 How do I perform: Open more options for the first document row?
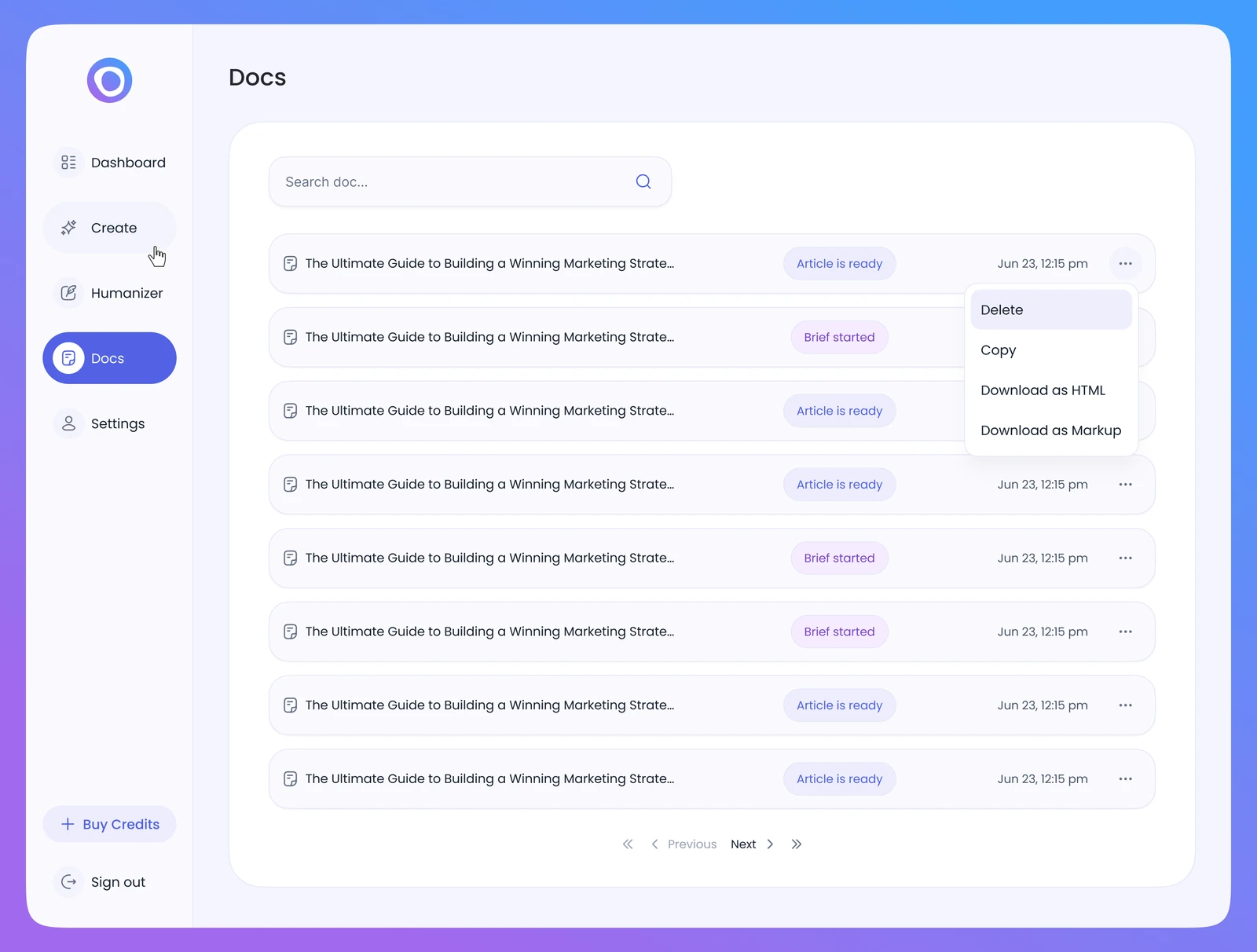(x=1125, y=264)
